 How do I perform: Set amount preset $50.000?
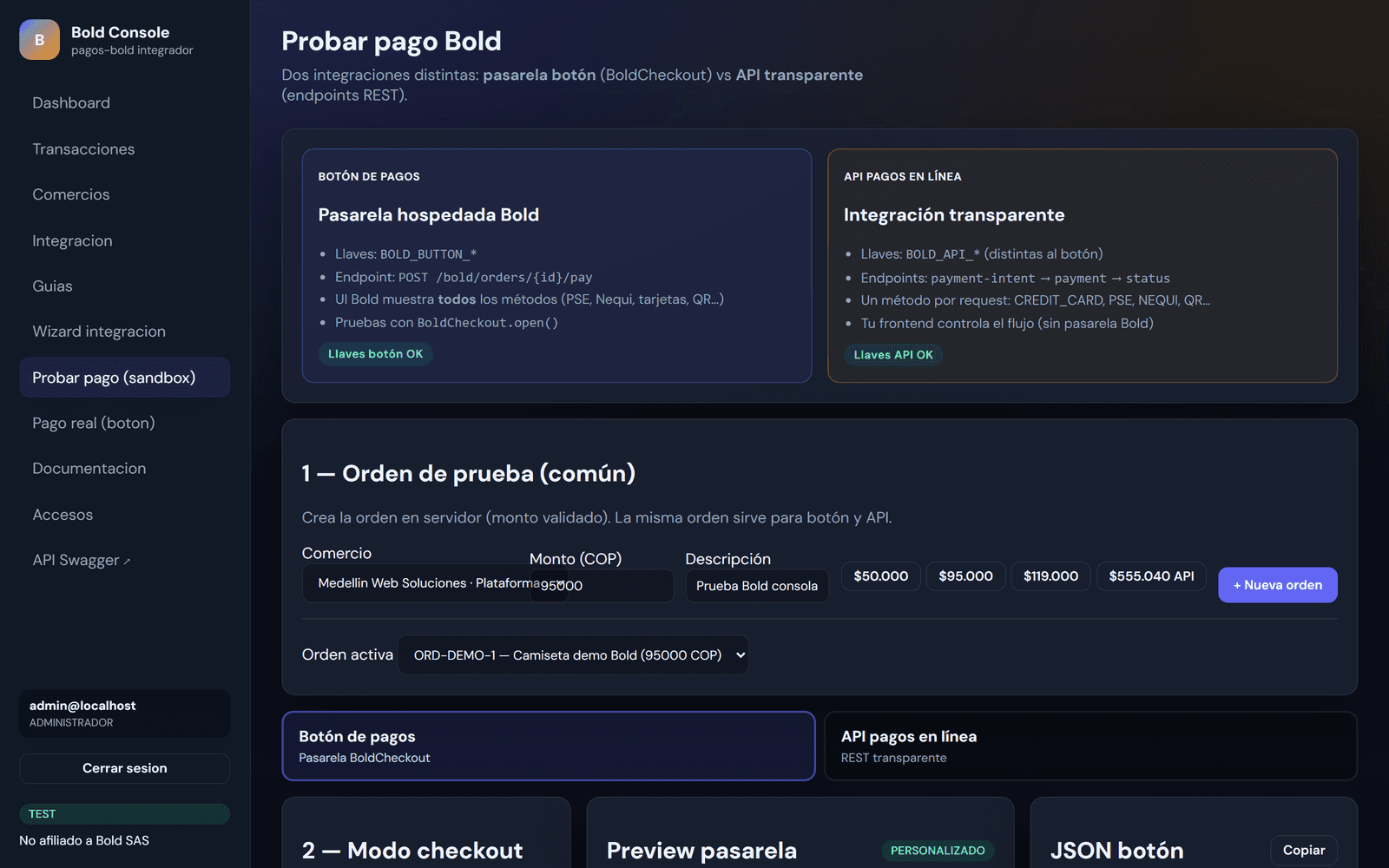click(x=880, y=576)
